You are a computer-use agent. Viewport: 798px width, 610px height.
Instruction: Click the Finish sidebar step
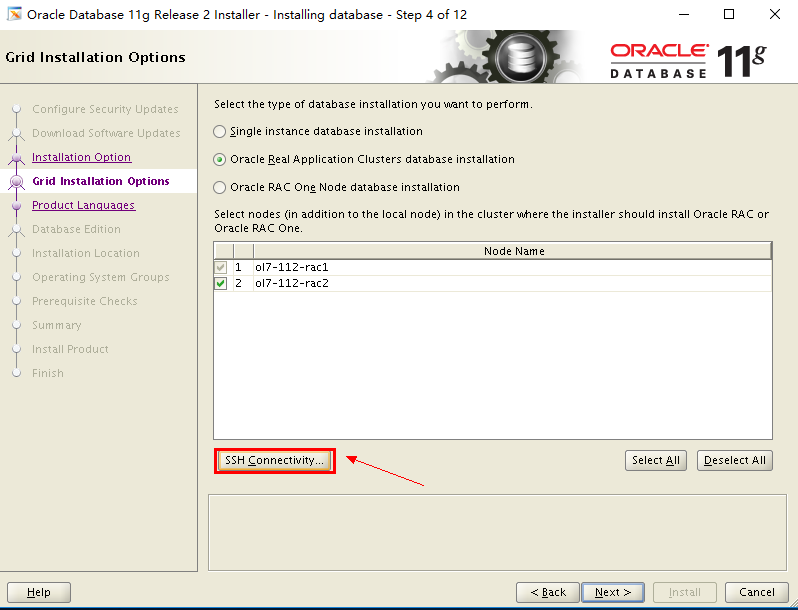click(x=48, y=373)
